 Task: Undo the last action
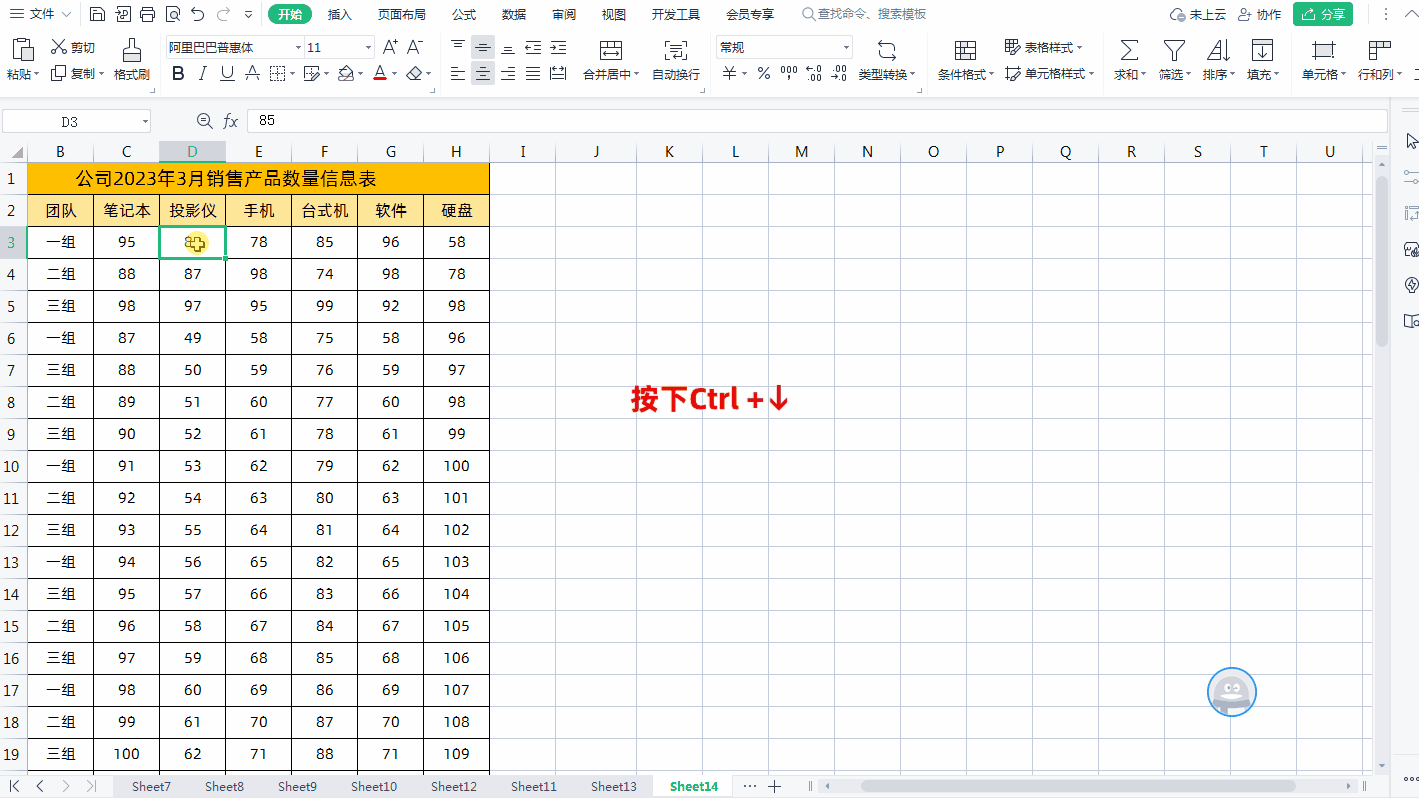click(x=198, y=14)
